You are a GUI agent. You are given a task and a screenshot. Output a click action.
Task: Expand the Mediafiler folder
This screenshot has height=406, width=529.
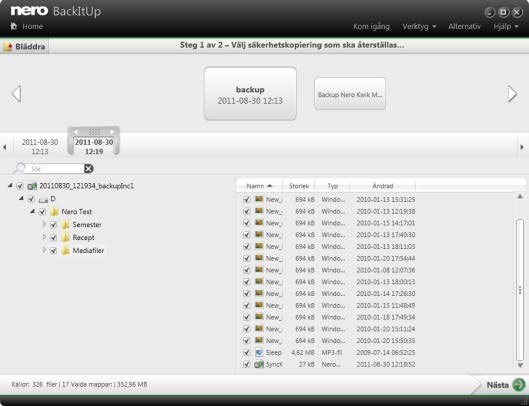[44, 250]
